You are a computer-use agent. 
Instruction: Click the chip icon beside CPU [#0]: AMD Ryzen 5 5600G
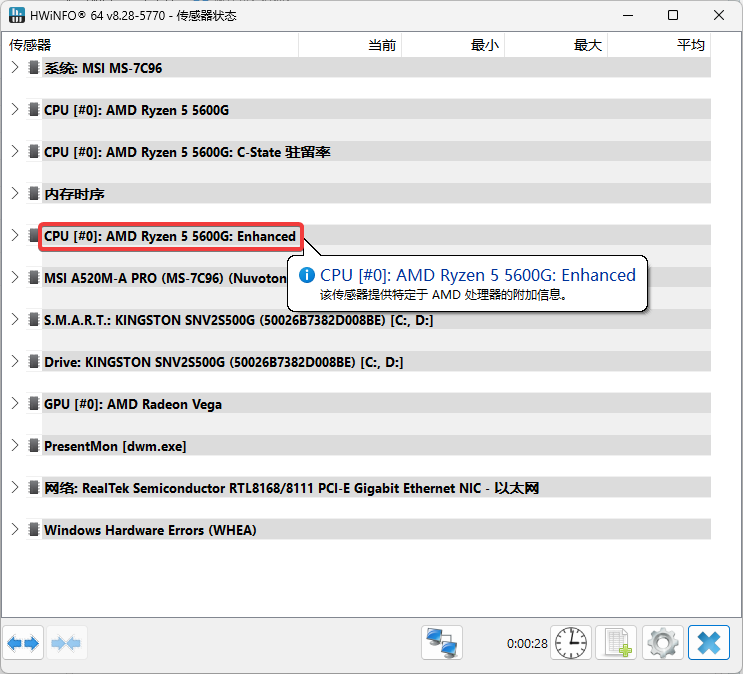point(34,109)
